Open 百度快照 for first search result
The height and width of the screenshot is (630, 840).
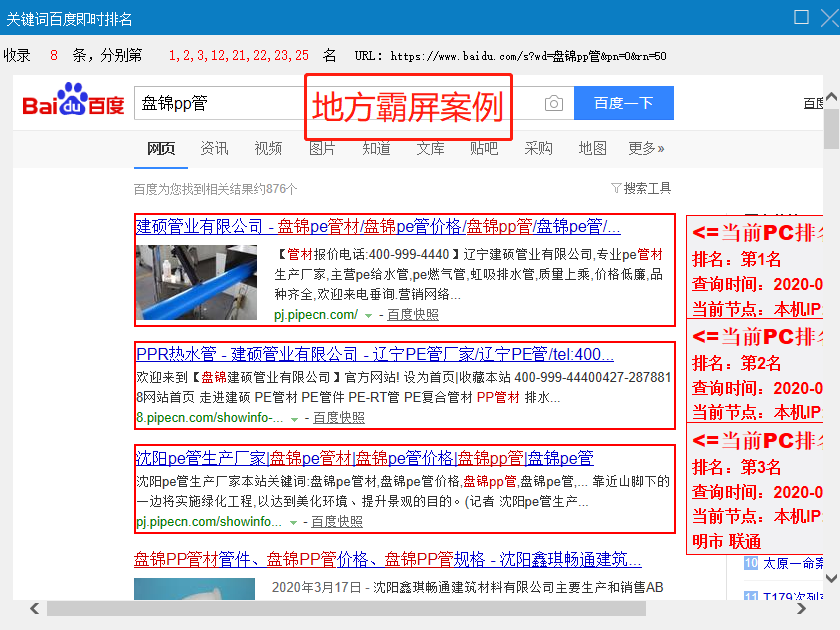click(412, 315)
